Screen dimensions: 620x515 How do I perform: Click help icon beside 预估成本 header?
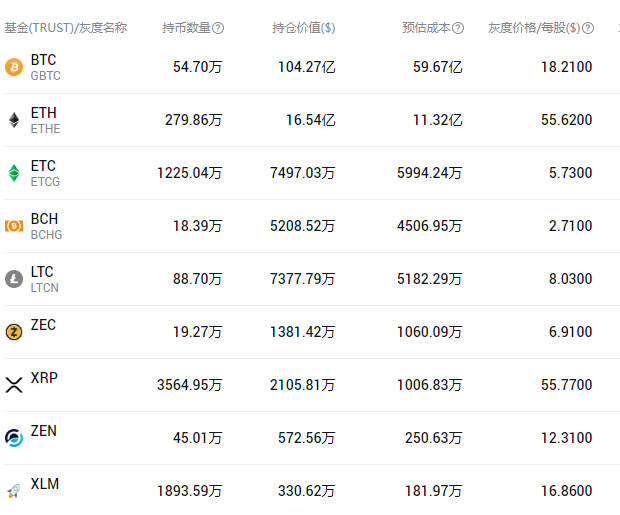[x=458, y=28]
